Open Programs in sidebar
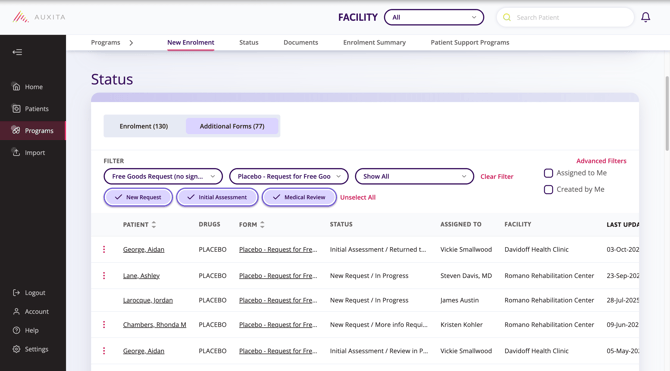670x371 pixels. pos(32,130)
